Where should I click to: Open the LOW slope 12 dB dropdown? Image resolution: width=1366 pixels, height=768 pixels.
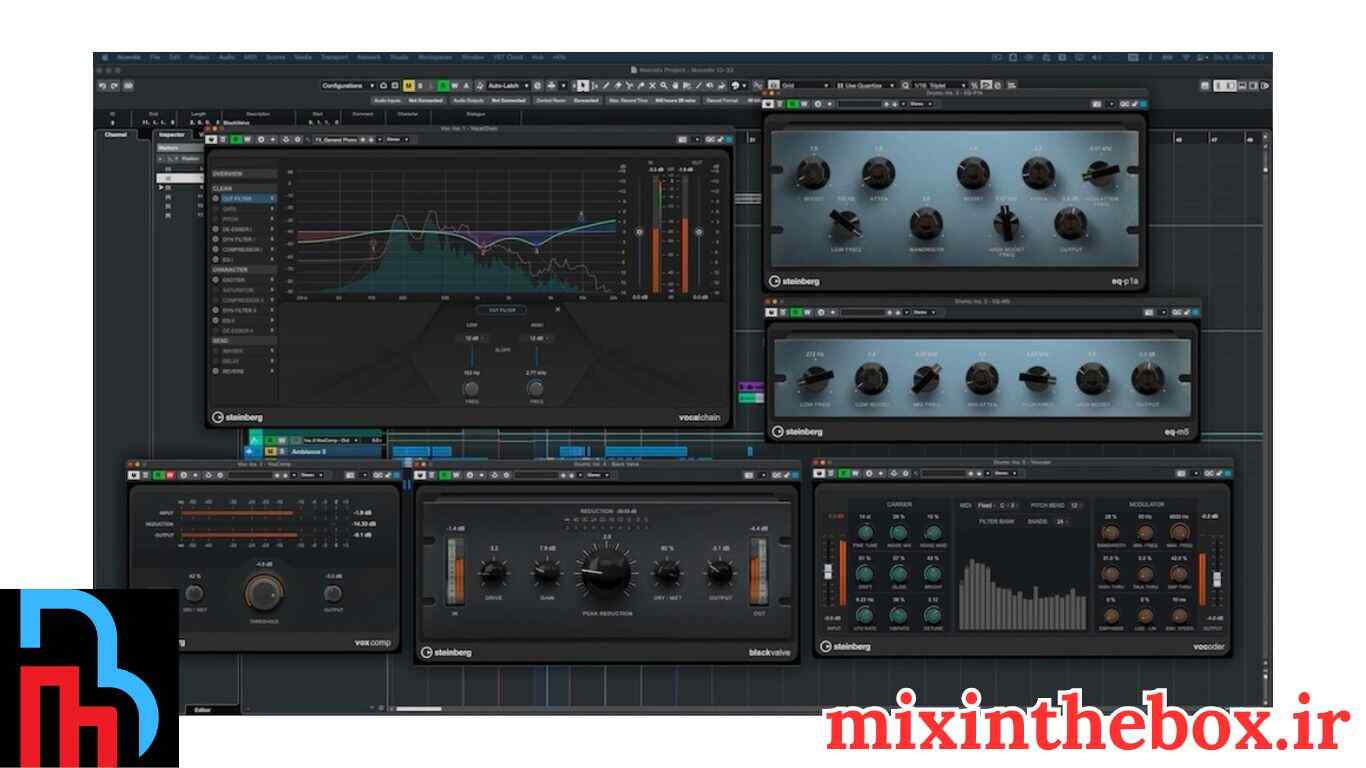[471, 338]
